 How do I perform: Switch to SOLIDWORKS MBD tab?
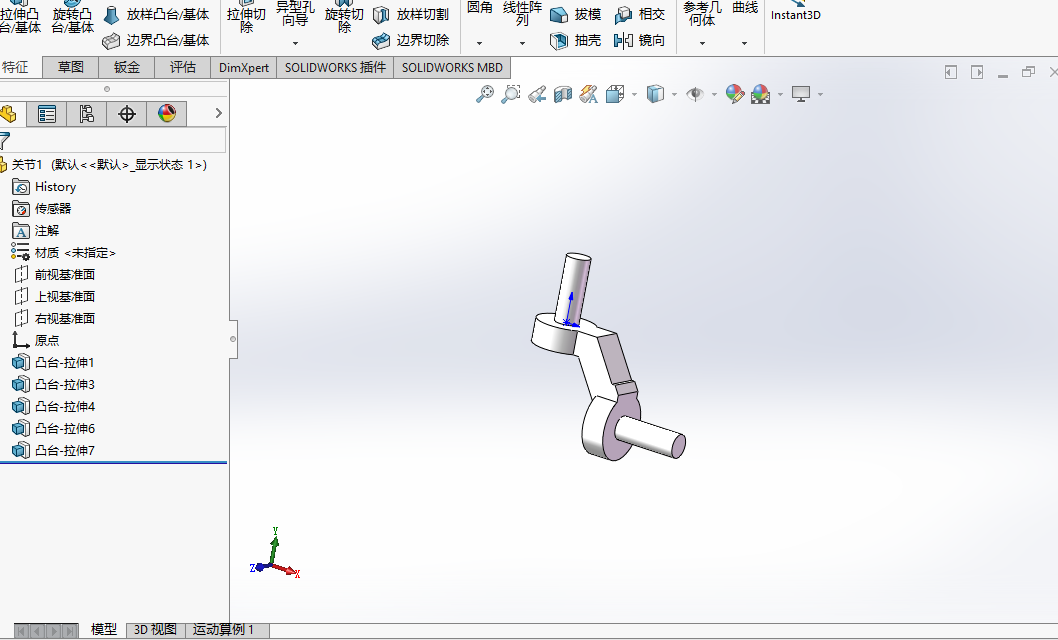(452, 67)
